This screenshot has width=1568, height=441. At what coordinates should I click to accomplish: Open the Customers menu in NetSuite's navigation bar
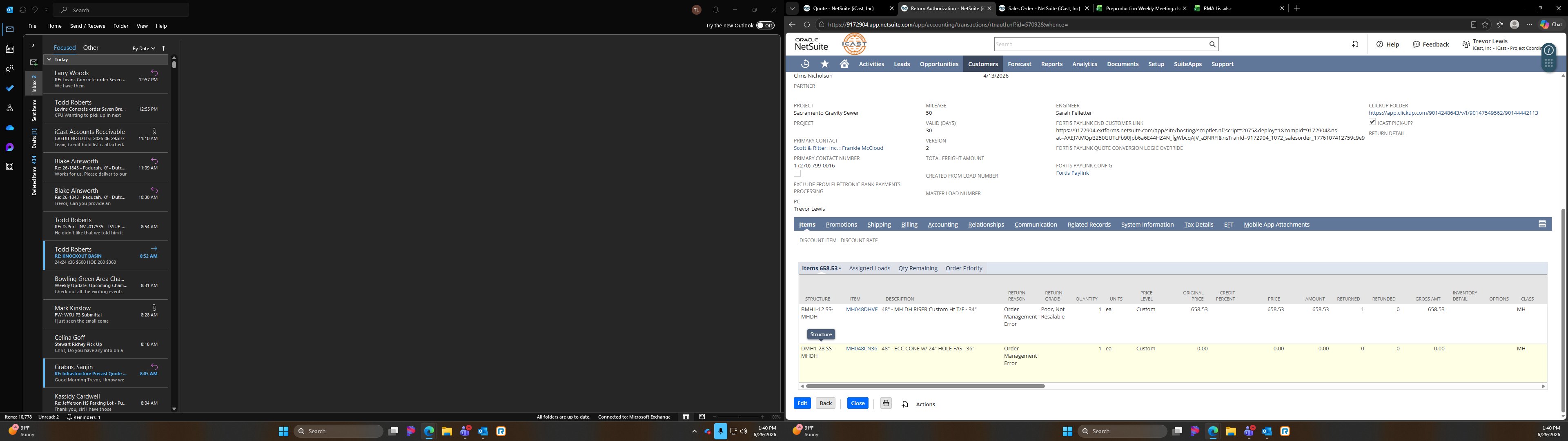pyautogui.click(x=983, y=64)
